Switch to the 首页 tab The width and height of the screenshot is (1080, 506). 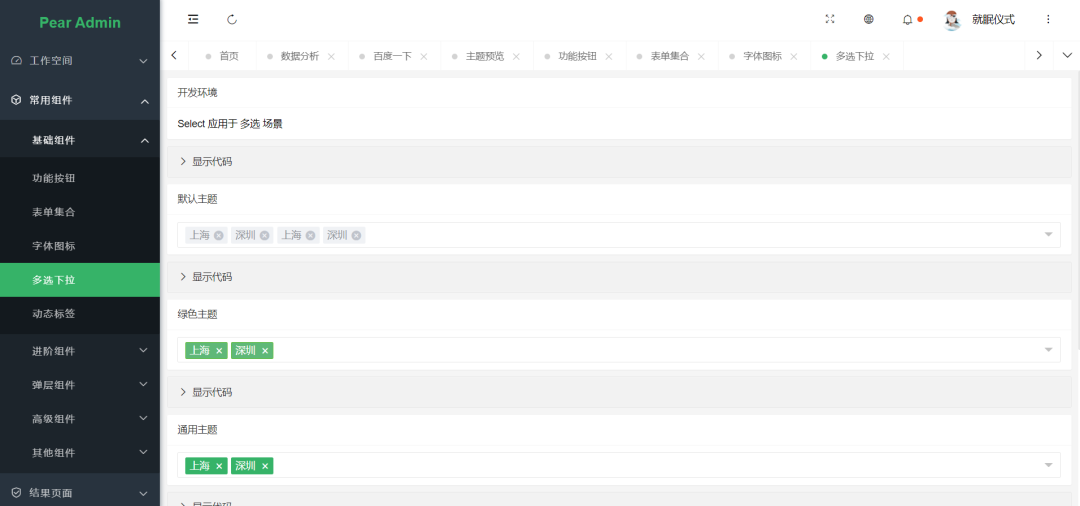coord(222,56)
